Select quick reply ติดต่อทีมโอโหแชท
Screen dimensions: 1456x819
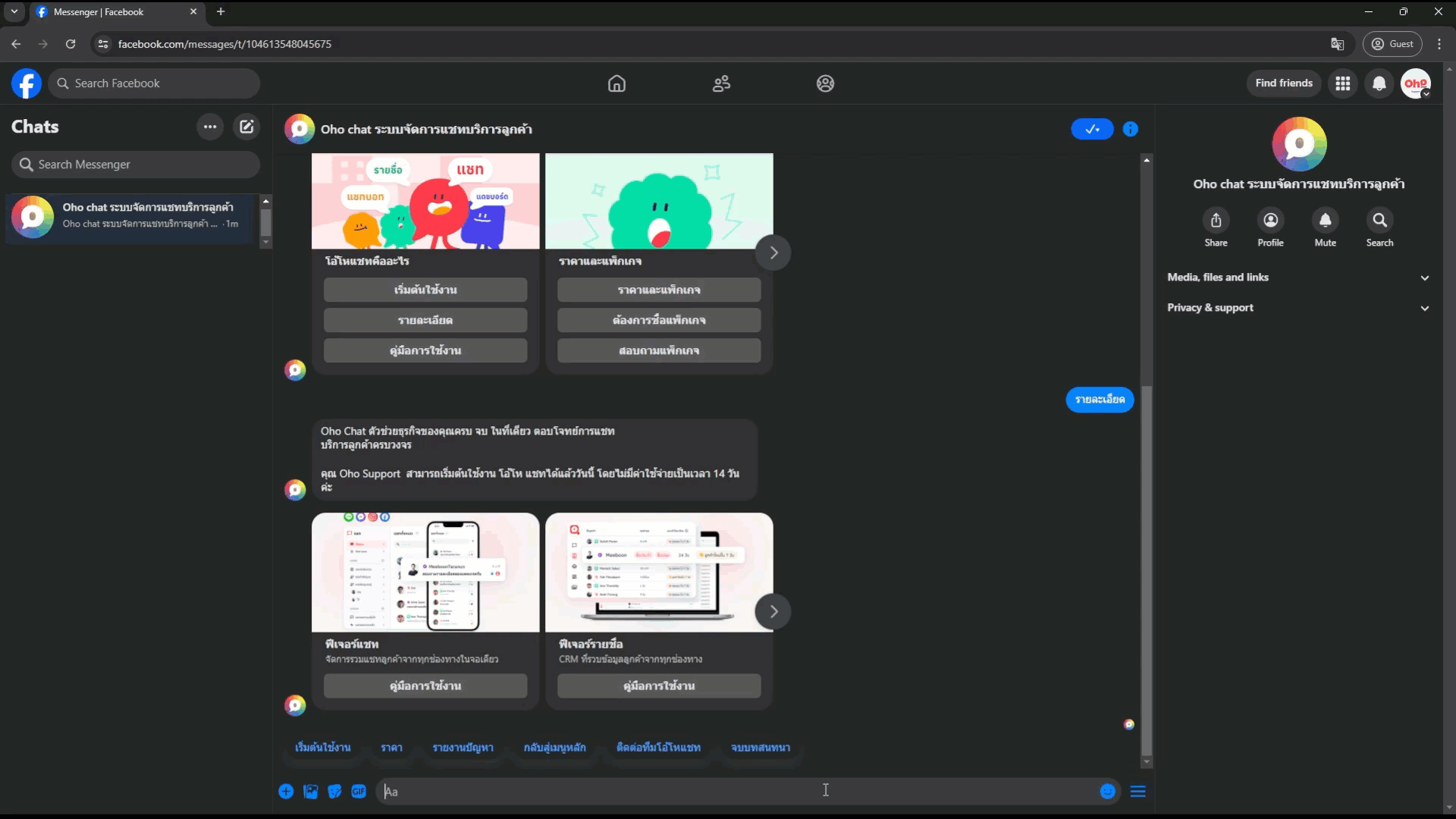click(x=659, y=748)
